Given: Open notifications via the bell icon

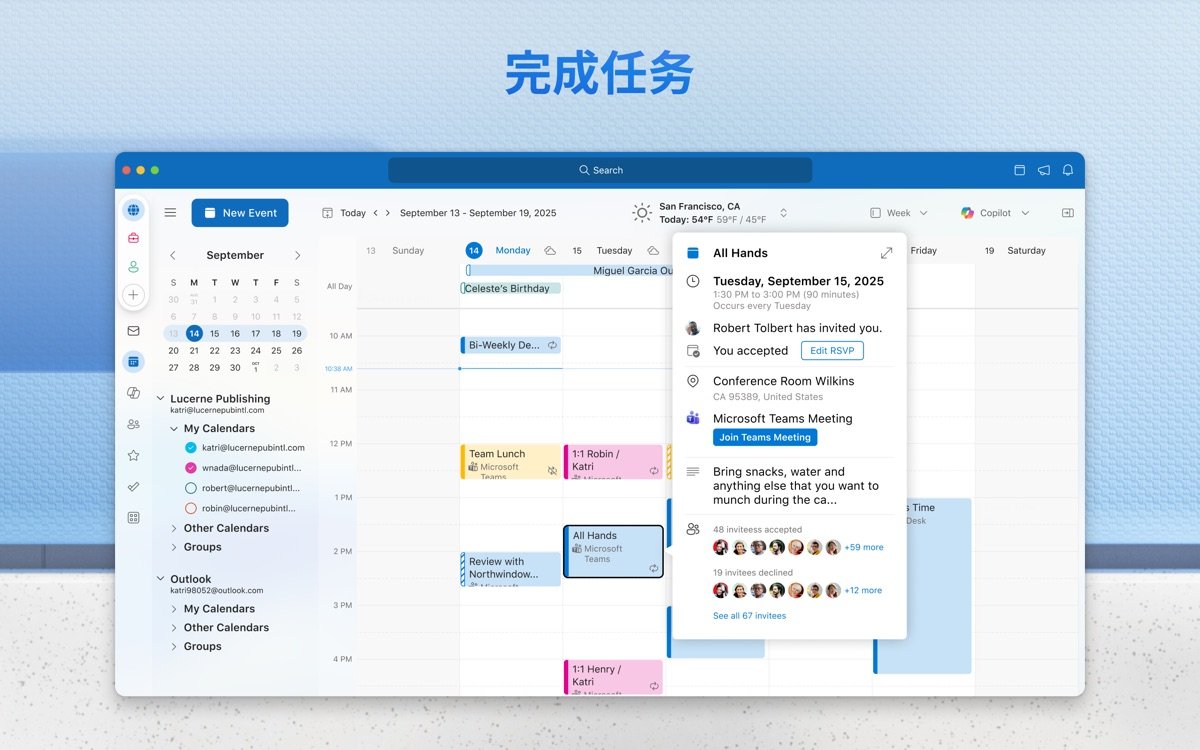Looking at the screenshot, I should 1069,171.
